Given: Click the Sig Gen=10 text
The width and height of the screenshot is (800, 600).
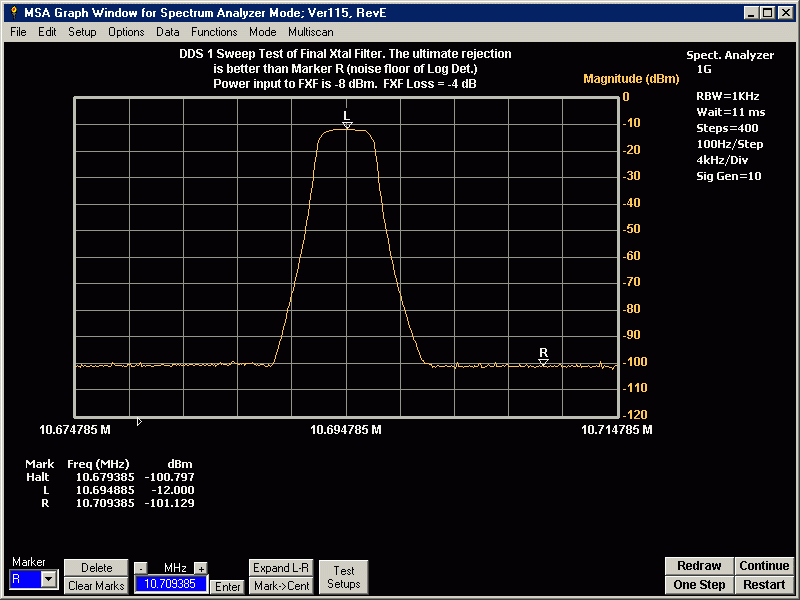Looking at the screenshot, I should pyautogui.click(x=729, y=176).
